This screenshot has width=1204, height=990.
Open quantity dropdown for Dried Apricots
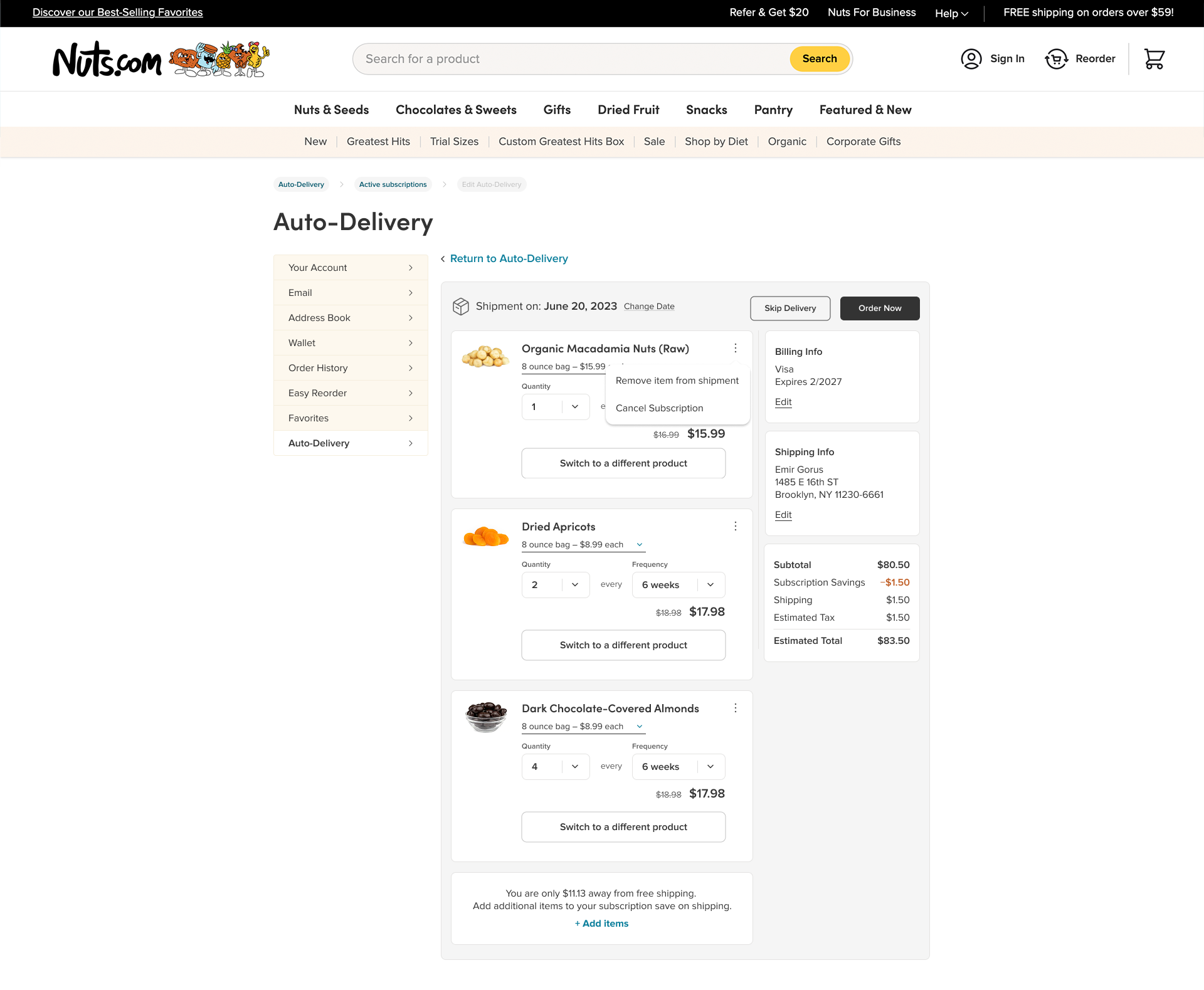click(x=556, y=585)
